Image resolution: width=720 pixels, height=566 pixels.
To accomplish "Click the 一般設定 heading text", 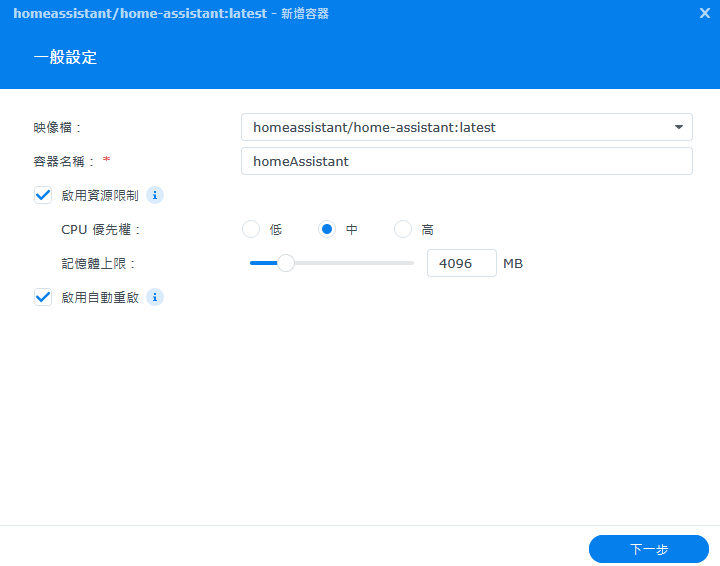I will (x=65, y=57).
